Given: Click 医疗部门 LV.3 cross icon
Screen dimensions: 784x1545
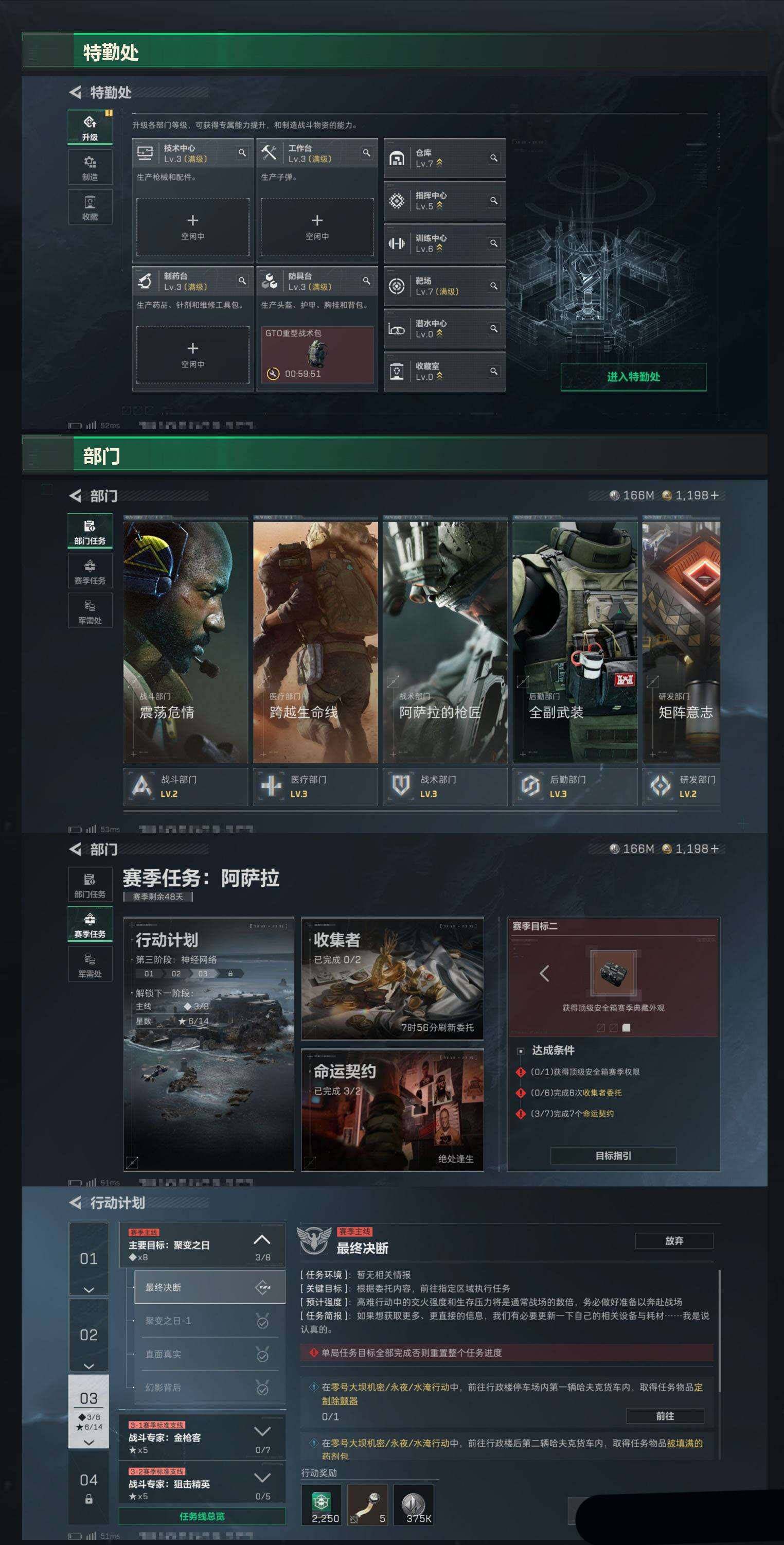Looking at the screenshot, I should point(272,786).
